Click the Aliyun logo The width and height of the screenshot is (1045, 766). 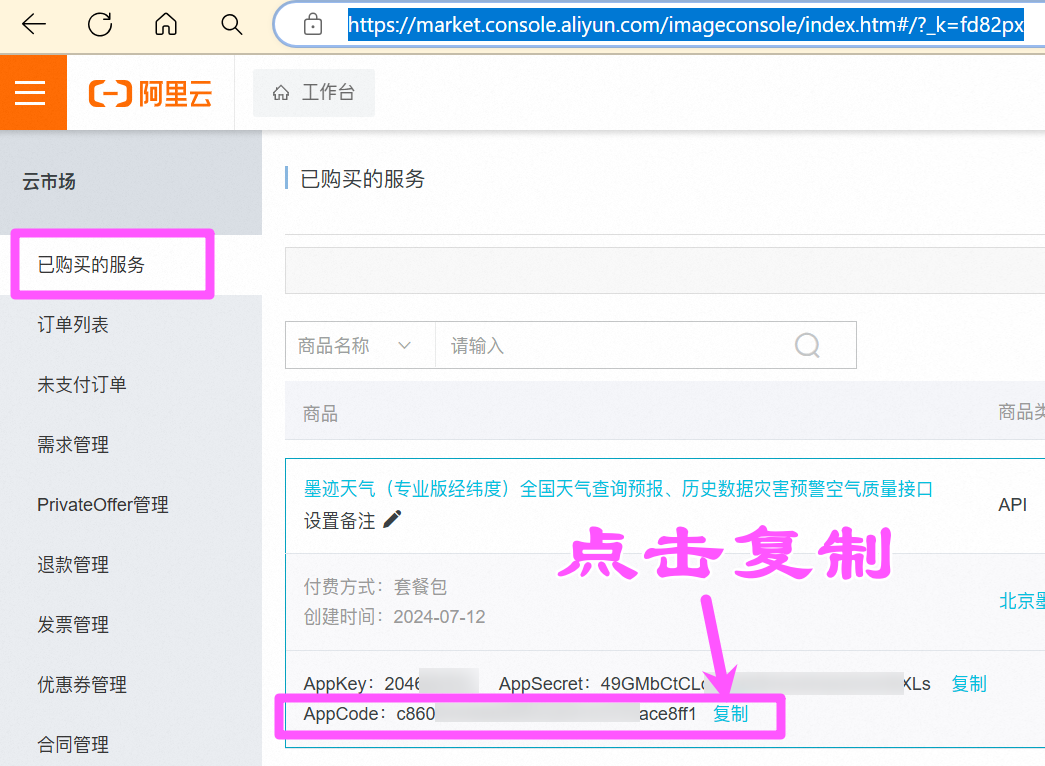click(151, 94)
